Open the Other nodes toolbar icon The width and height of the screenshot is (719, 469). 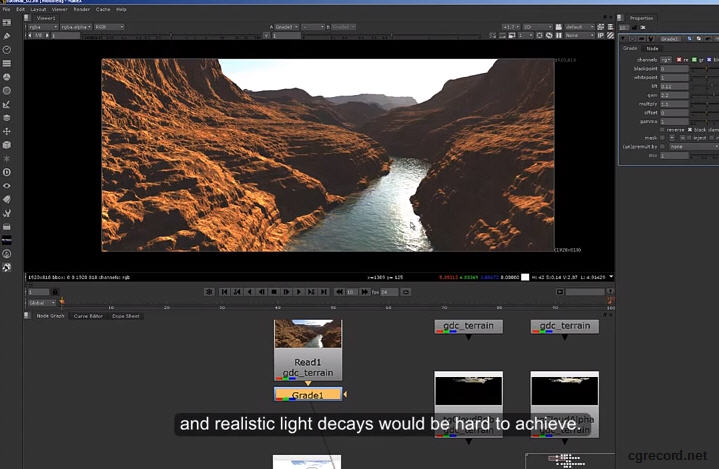[x=7, y=226]
